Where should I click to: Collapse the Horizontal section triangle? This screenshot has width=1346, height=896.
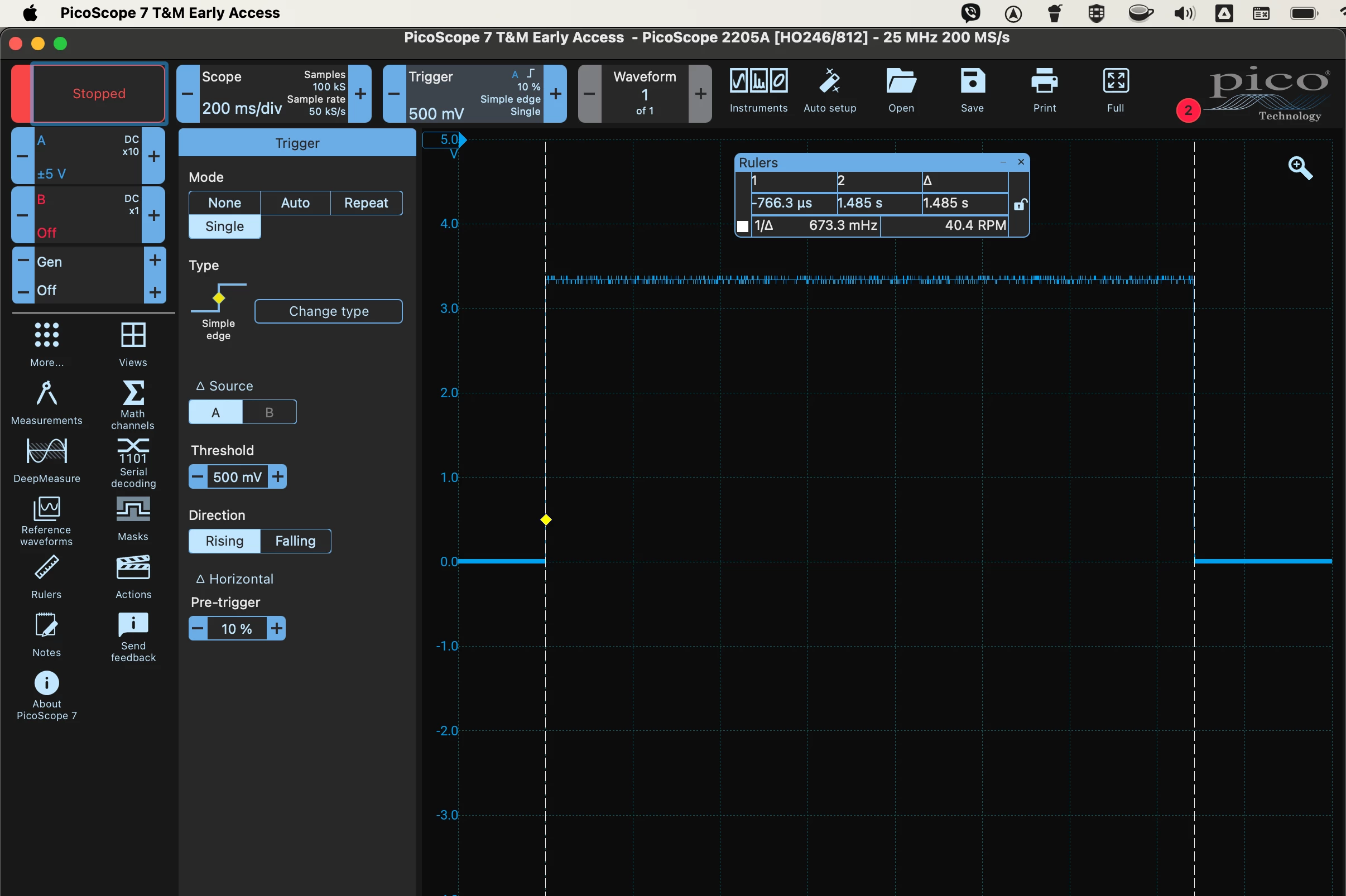200,579
